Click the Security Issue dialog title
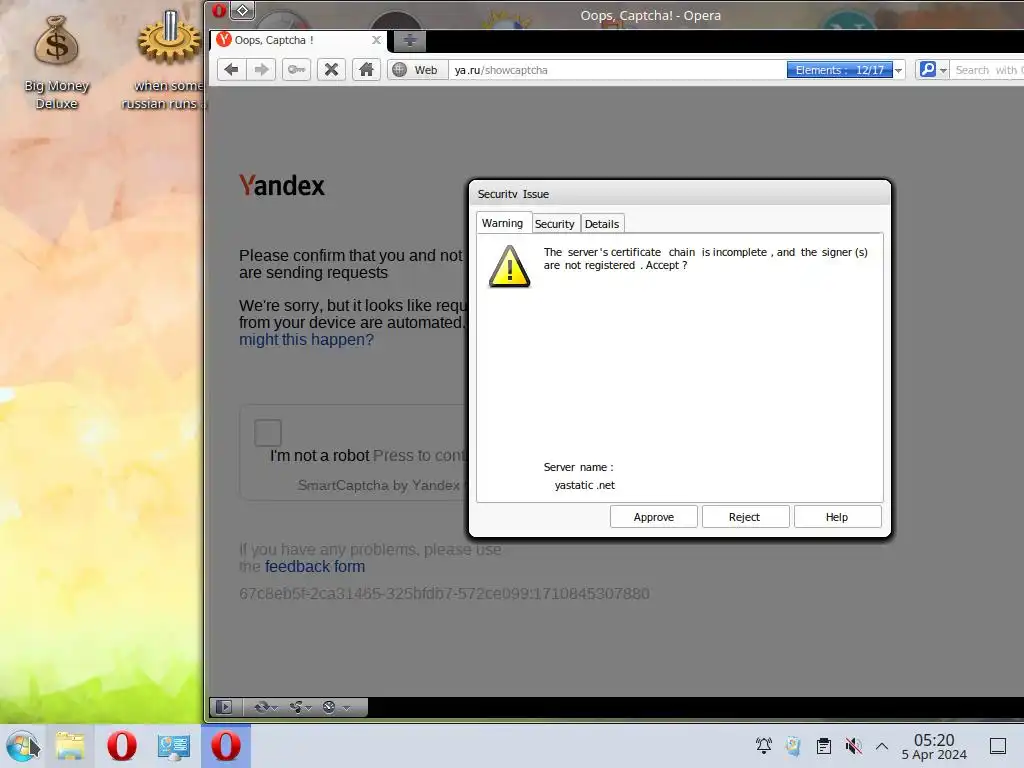Viewport: 1024px width, 768px height. [513, 194]
